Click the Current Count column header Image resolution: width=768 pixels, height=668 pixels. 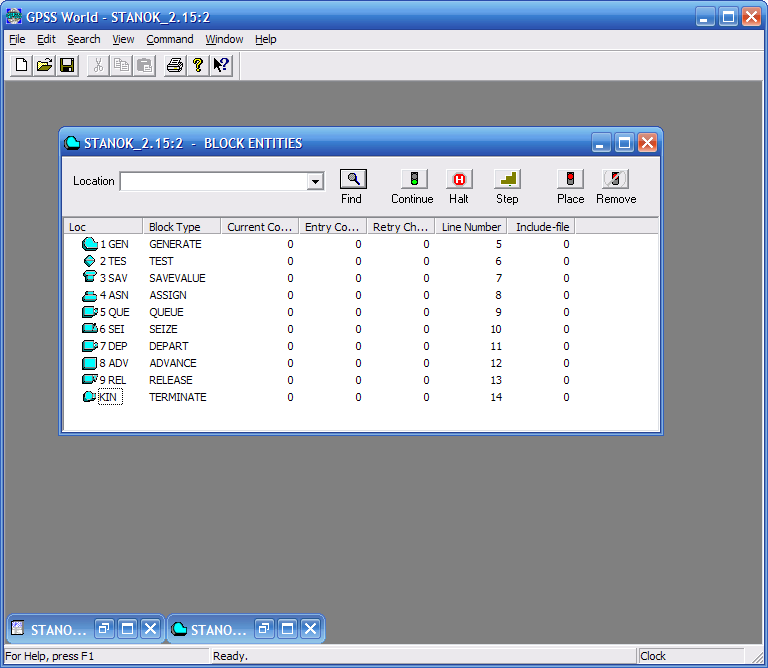pos(260,227)
